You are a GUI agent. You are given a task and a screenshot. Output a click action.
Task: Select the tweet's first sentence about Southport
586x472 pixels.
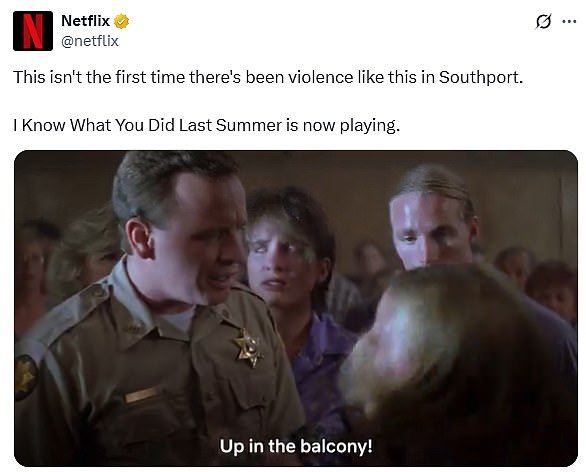[268, 77]
